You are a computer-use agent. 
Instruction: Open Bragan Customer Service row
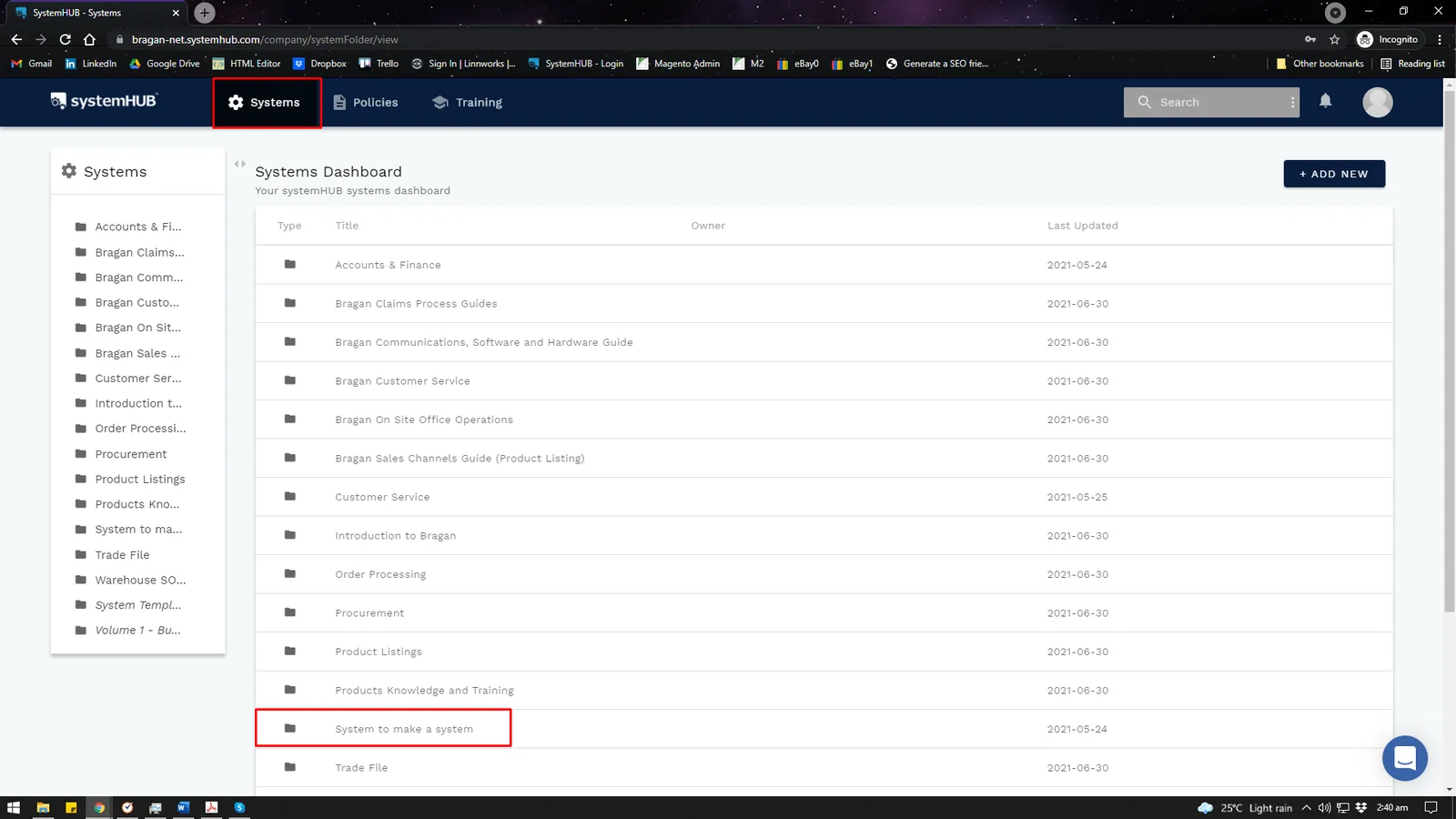pos(824,380)
